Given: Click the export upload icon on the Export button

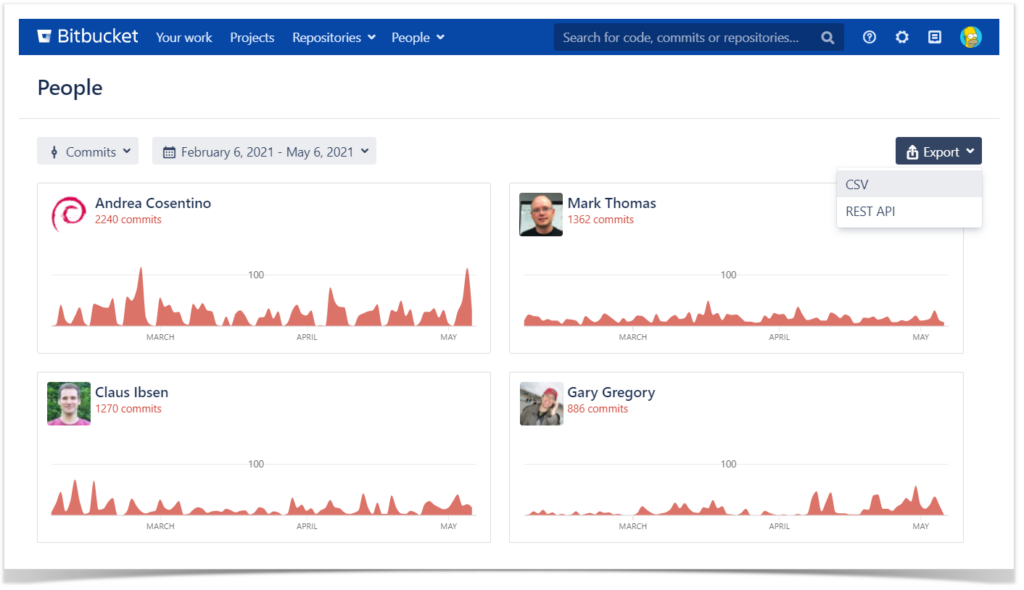Looking at the screenshot, I should click(913, 151).
